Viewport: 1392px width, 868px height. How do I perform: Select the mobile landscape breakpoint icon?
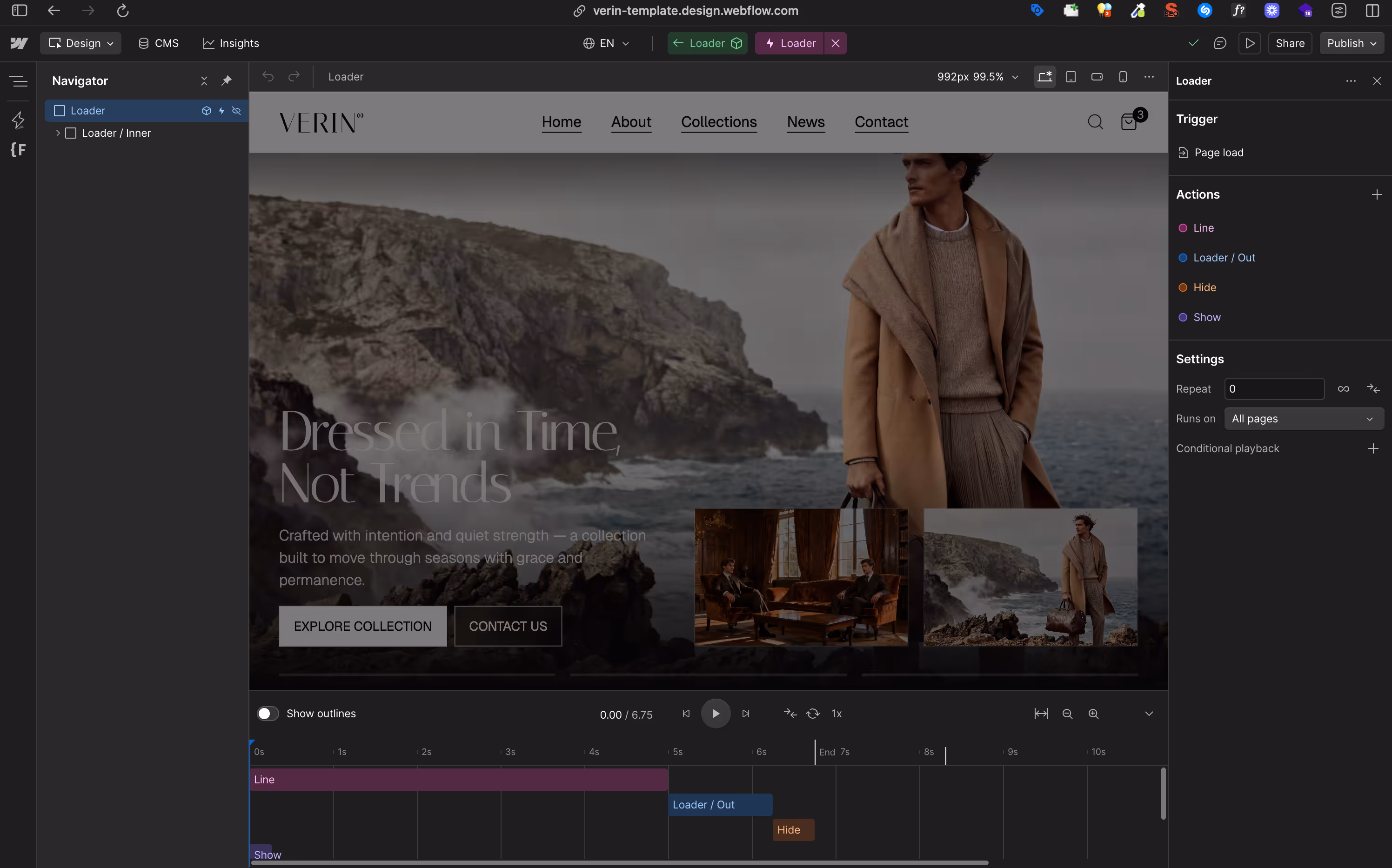[1097, 76]
